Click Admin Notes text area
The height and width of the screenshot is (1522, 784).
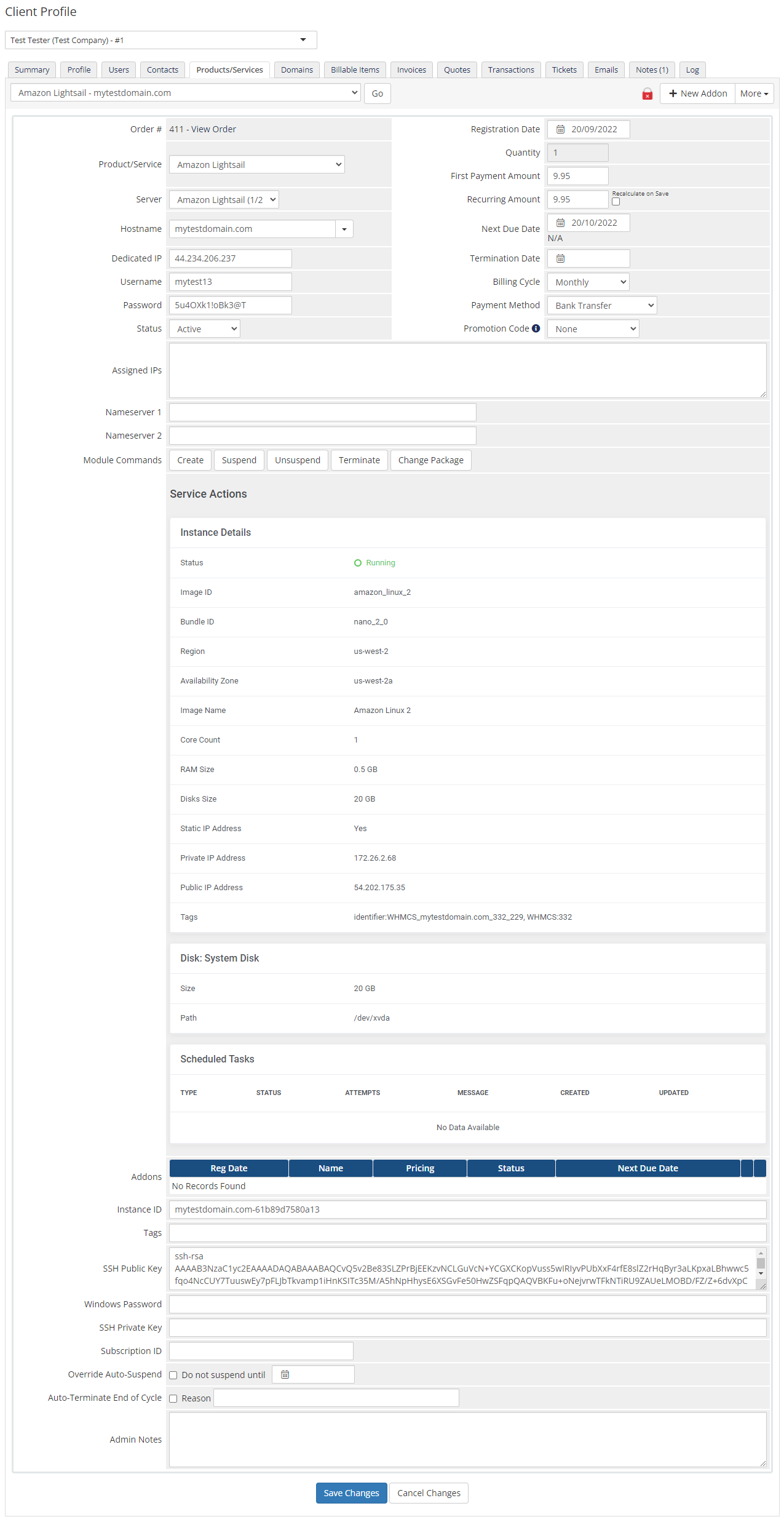pos(468,1440)
